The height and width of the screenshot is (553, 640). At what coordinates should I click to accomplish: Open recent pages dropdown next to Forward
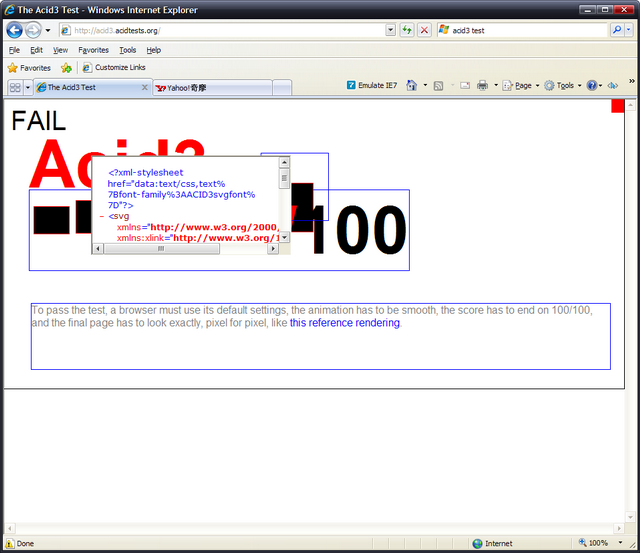coord(48,31)
